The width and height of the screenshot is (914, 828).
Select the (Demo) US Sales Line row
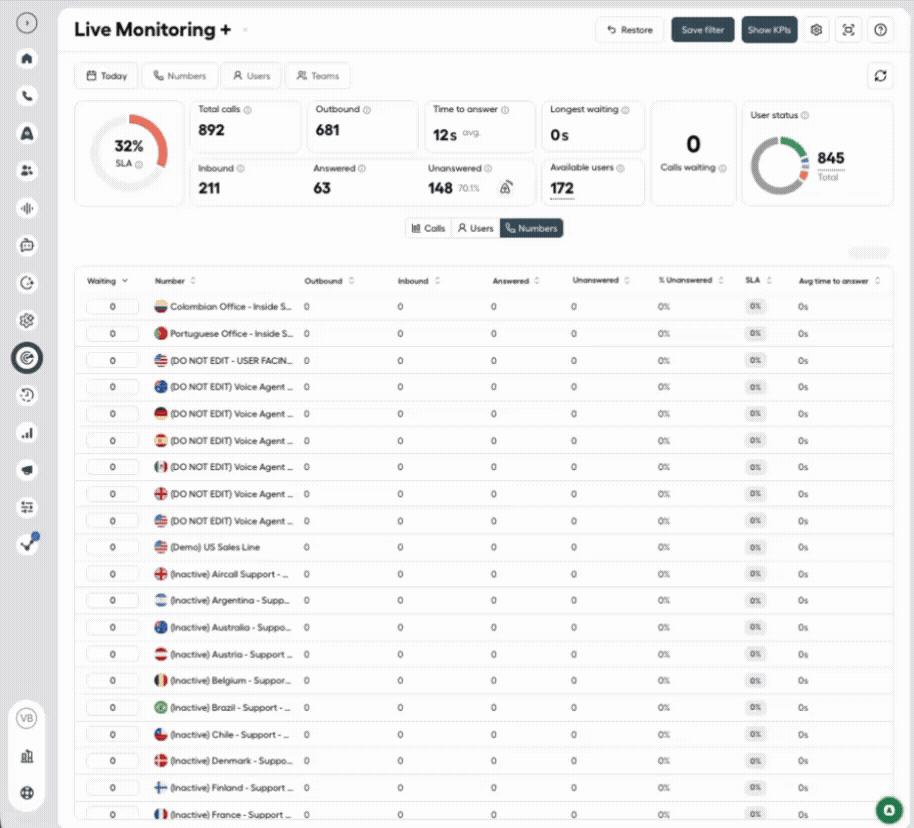click(x=484, y=547)
